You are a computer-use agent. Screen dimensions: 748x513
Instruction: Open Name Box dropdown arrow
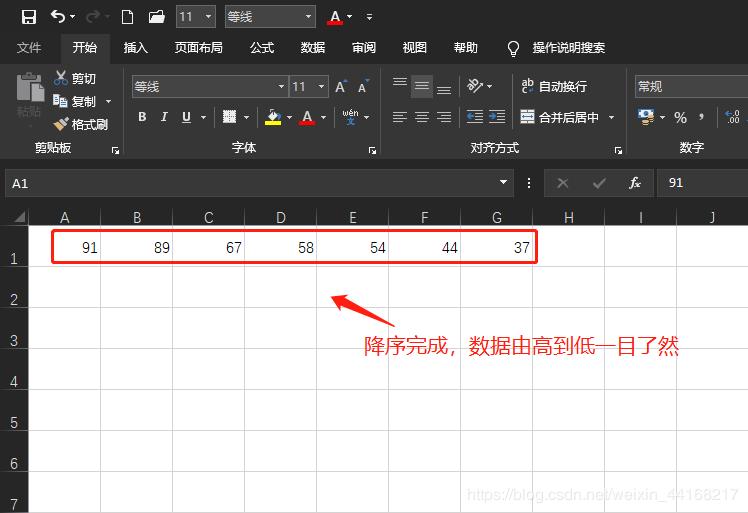click(503, 182)
